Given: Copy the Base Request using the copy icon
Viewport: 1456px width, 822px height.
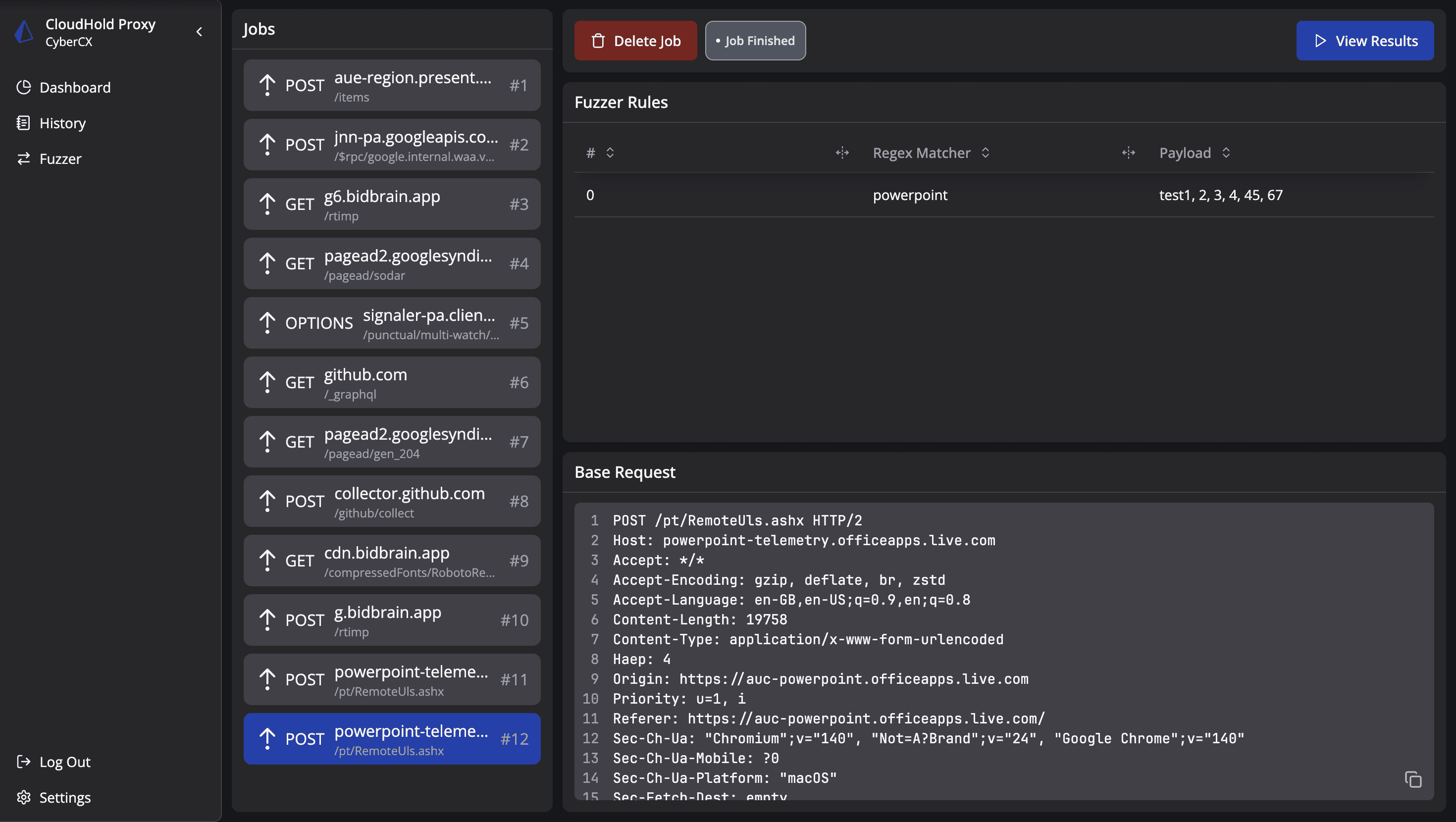Looking at the screenshot, I should [1414, 779].
